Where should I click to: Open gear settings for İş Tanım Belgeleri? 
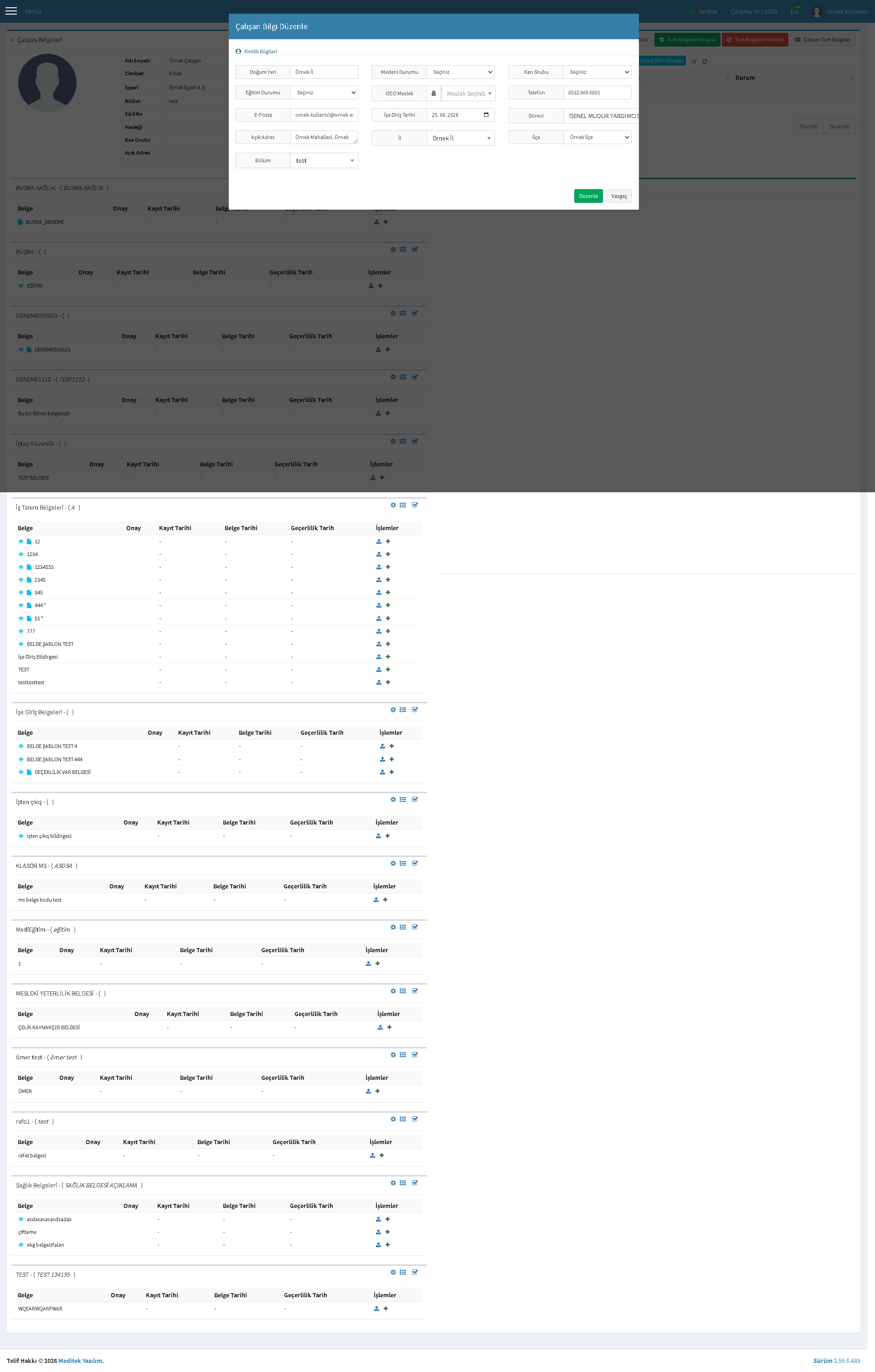393,505
